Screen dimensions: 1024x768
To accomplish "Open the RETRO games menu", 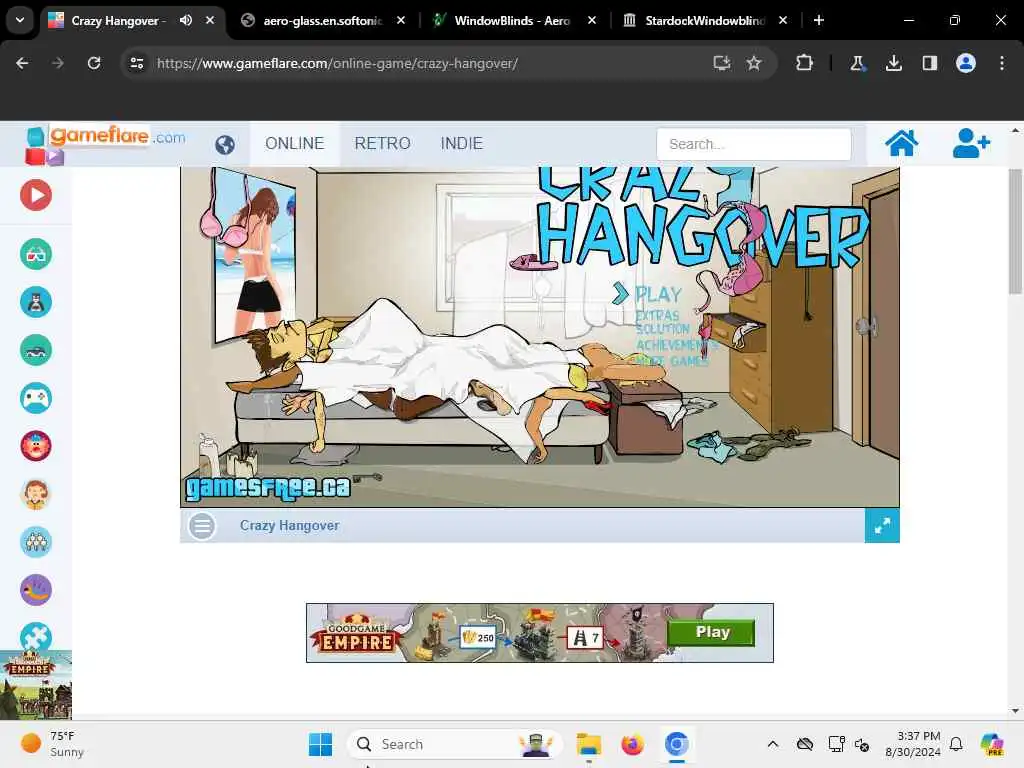I will click(x=383, y=144).
